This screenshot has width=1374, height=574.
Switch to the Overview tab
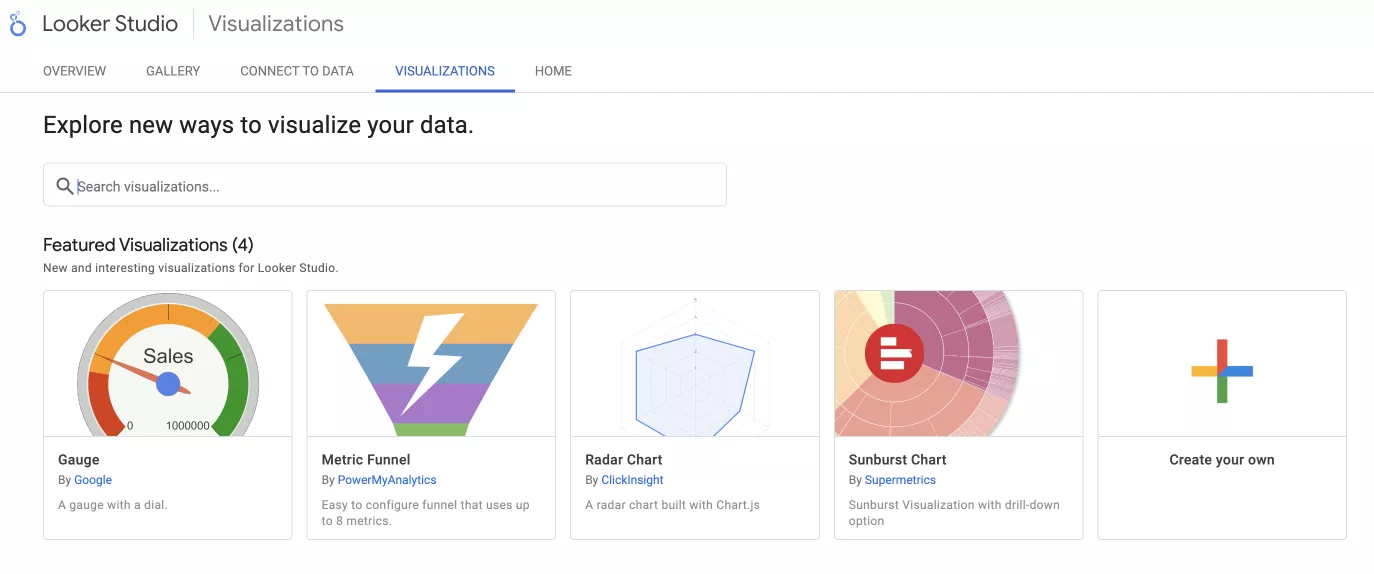pyautogui.click(x=74, y=71)
